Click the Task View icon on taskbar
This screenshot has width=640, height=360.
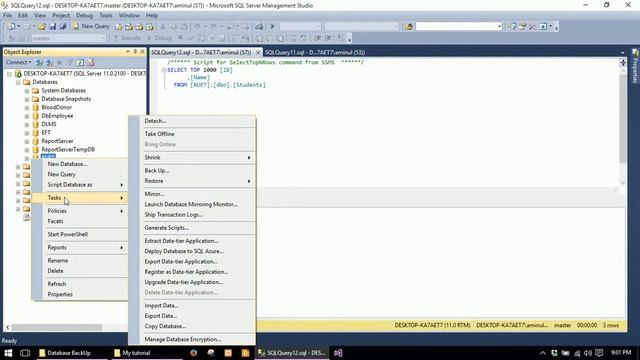pos(25,353)
